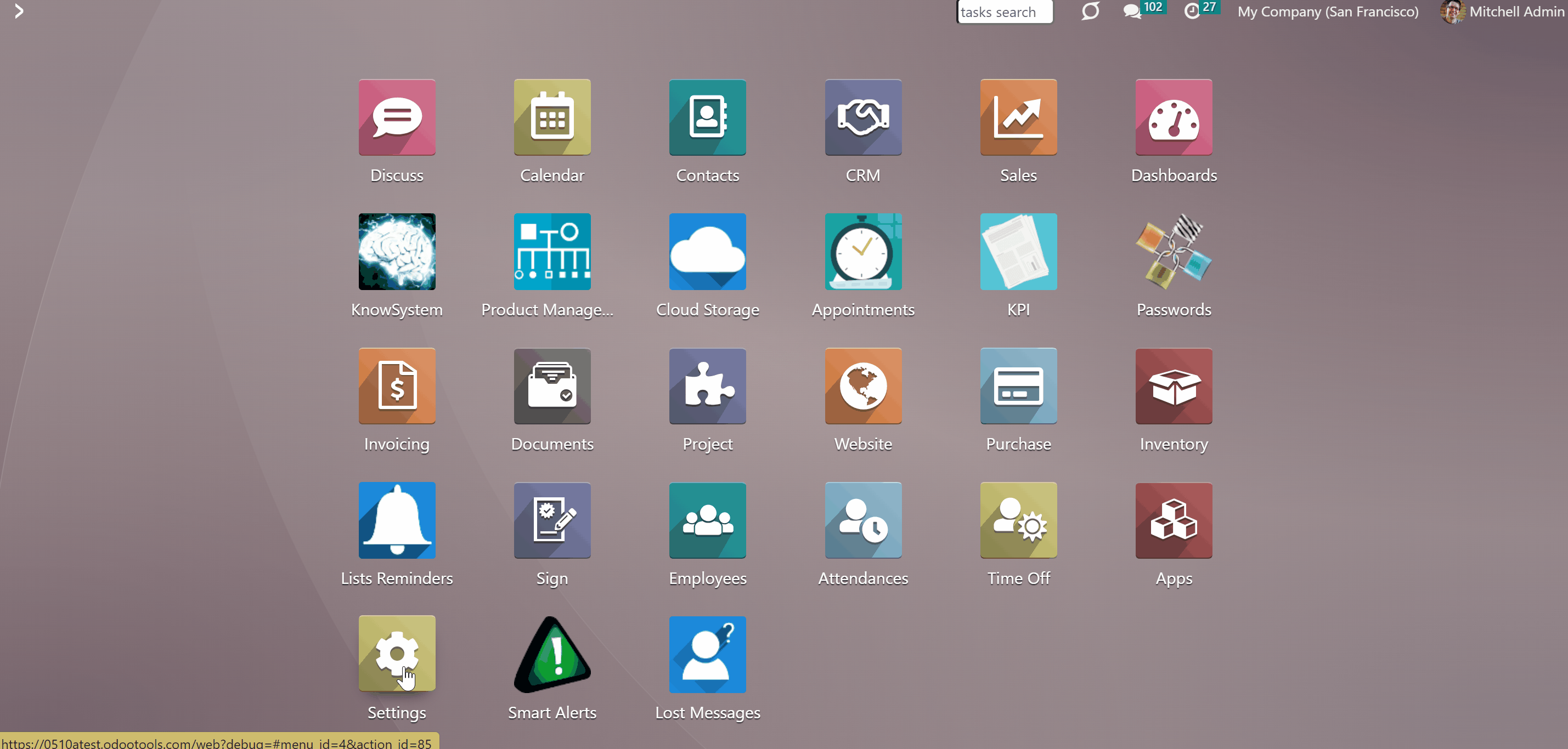This screenshot has width=1568, height=749.
Task: Expand the menu with the top-left chevron
Action: click(x=19, y=11)
